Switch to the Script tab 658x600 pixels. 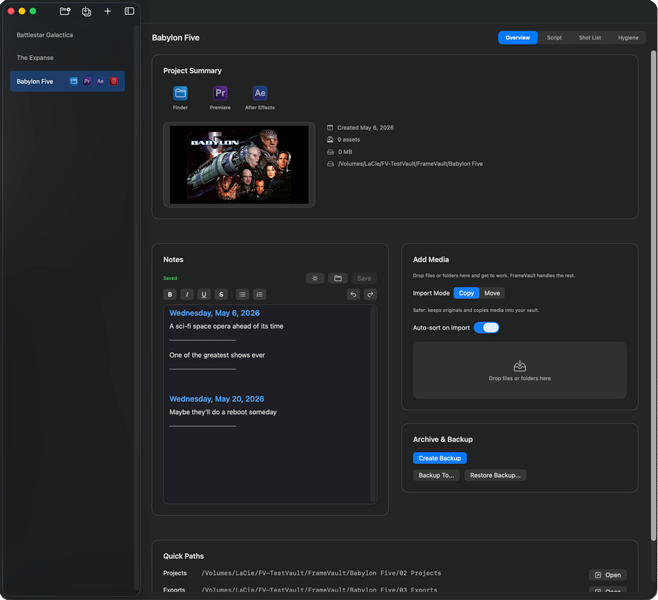[x=554, y=38]
